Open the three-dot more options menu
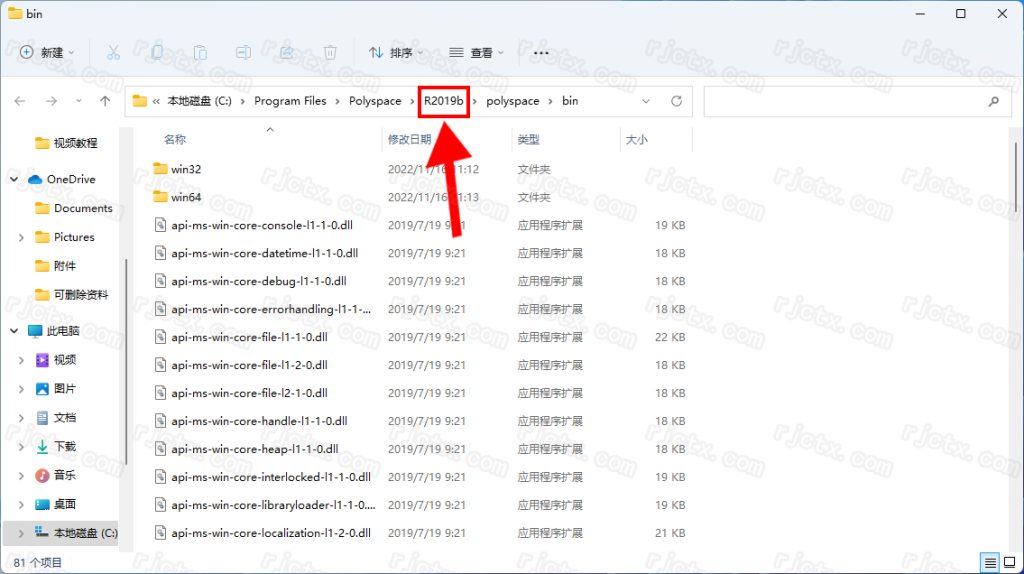 [541, 52]
